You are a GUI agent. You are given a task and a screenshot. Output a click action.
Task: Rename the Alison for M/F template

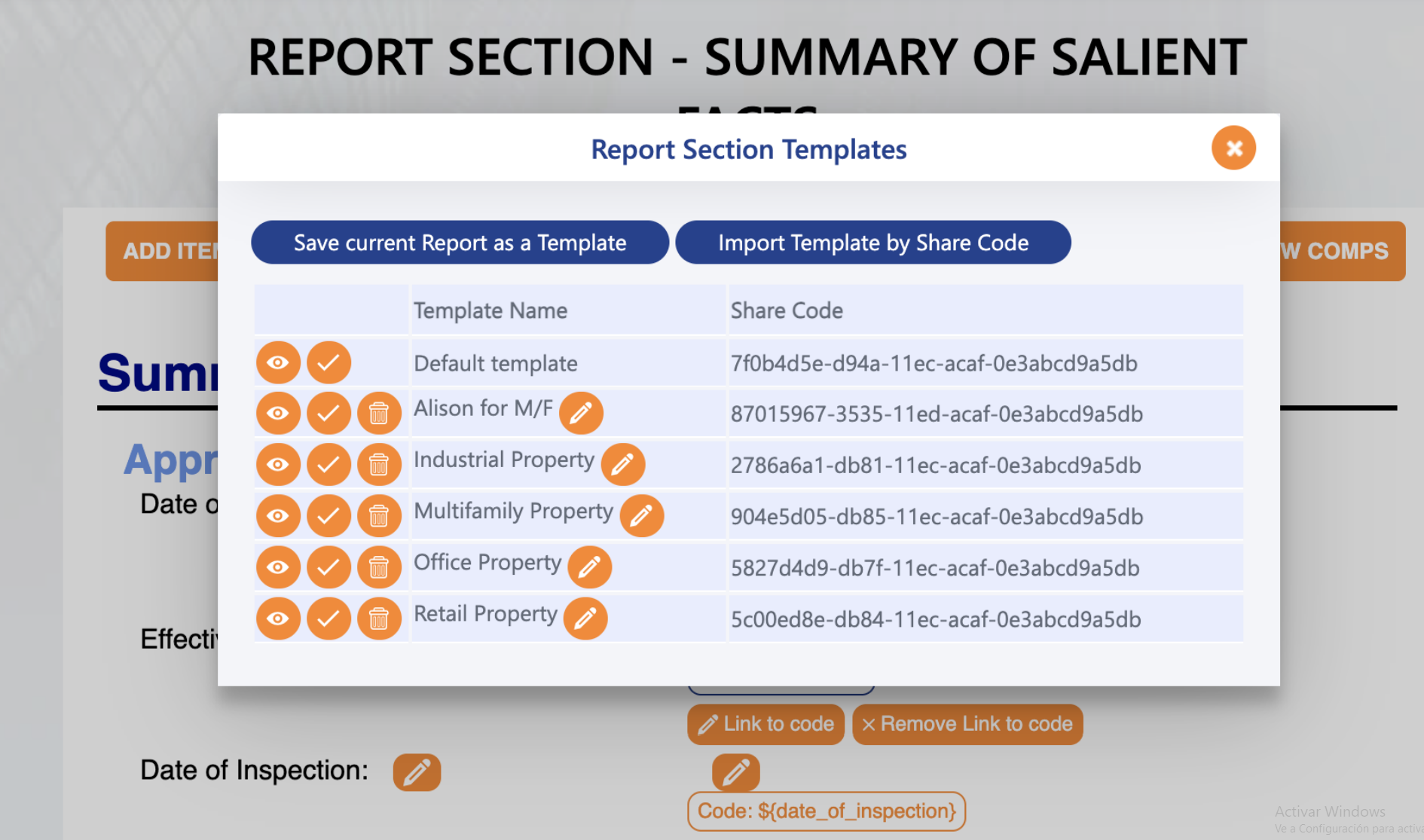581,413
